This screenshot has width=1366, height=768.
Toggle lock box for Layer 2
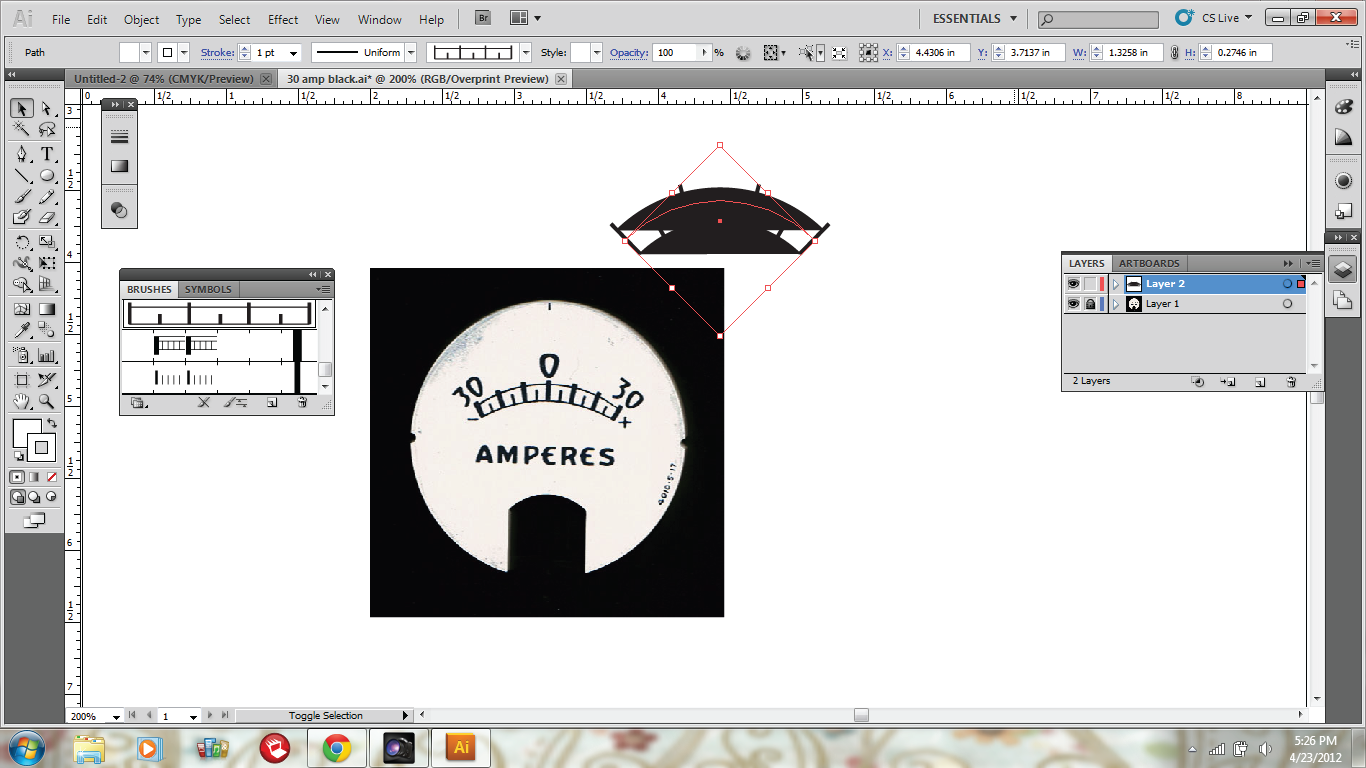pyautogui.click(x=1090, y=284)
